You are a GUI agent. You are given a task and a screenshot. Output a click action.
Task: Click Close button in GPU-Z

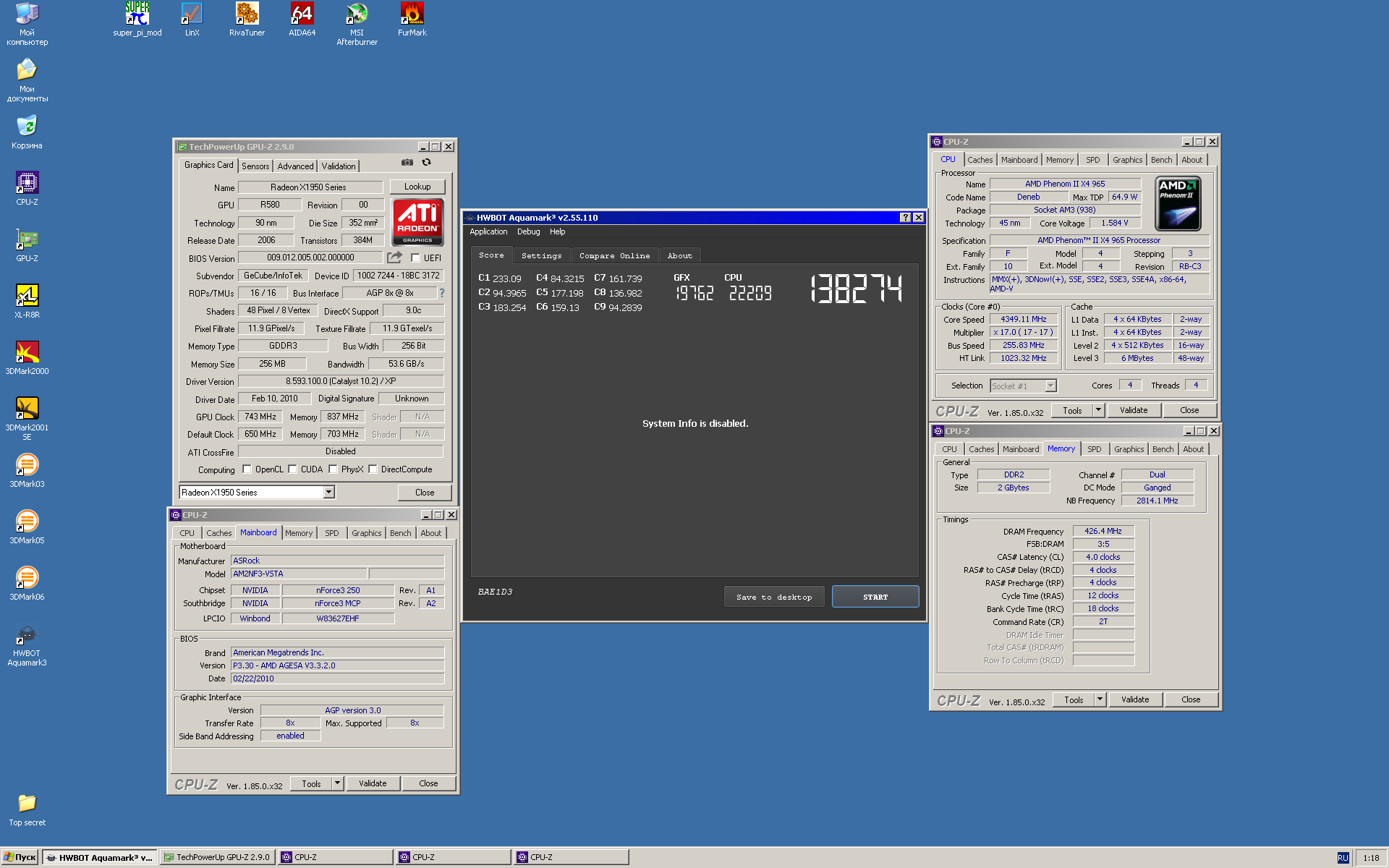pyautogui.click(x=425, y=492)
